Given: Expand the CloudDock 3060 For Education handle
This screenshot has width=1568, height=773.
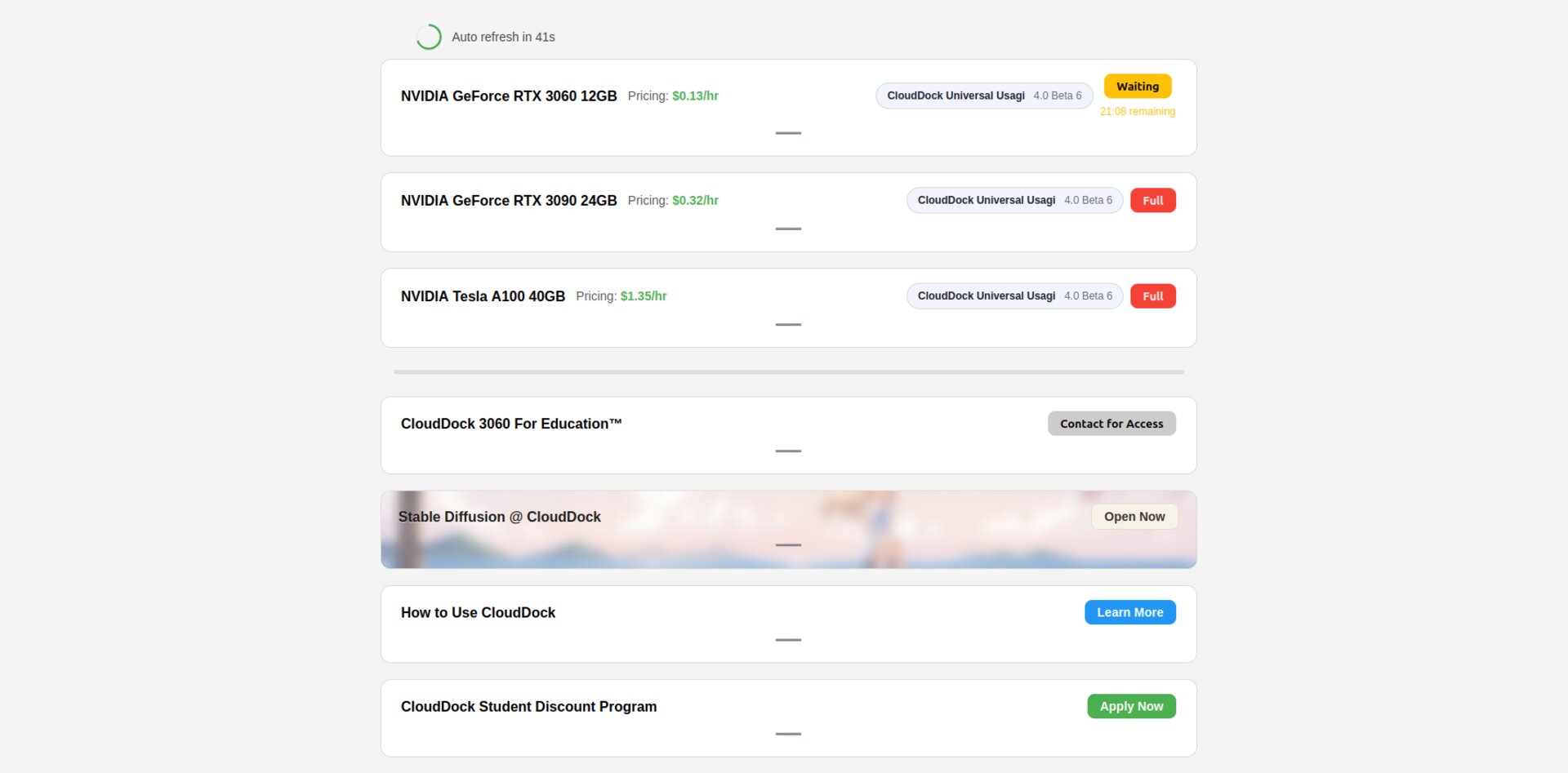Looking at the screenshot, I should tap(788, 451).
